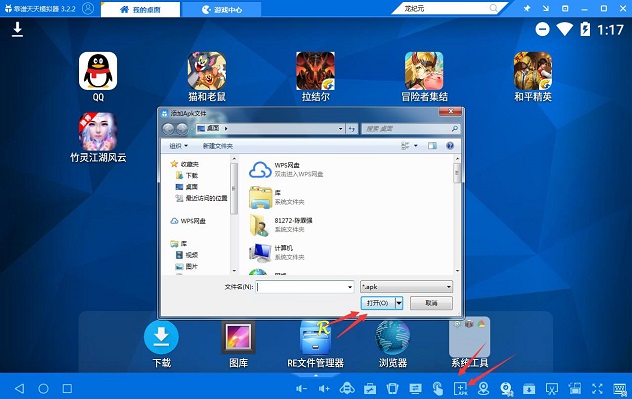Image resolution: width=632 pixels, height=399 pixels.
Task: Pin the emulator window with pushpin icon
Action: click(527, 8)
